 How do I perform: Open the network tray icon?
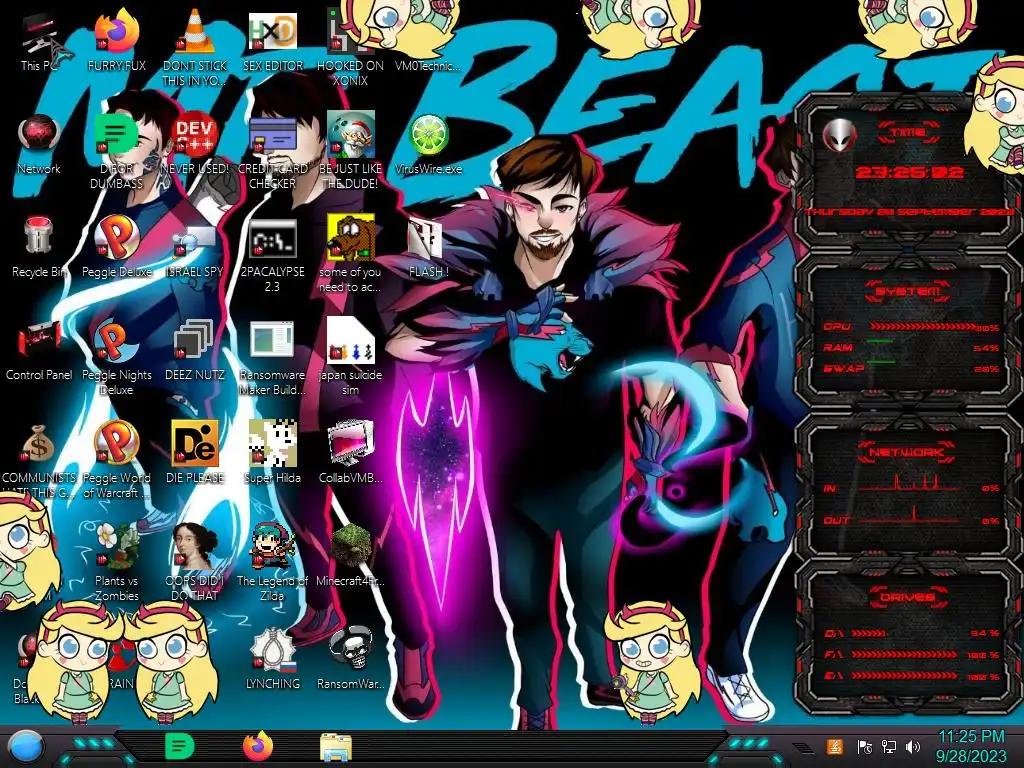[889, 746]
